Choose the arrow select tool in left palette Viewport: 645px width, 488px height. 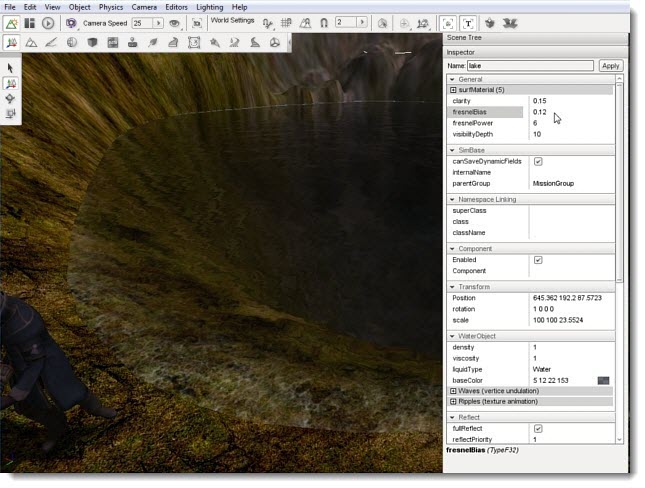[10, 68]
